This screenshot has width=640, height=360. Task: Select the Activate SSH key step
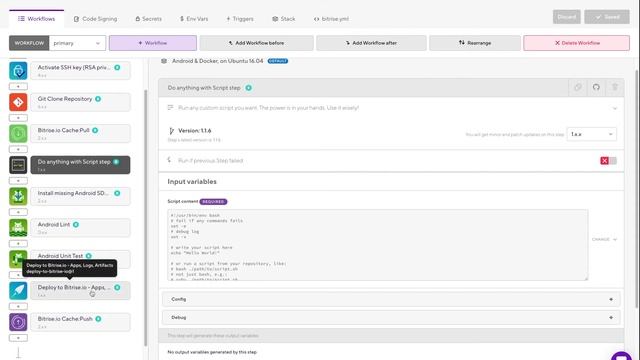point(80,71)
